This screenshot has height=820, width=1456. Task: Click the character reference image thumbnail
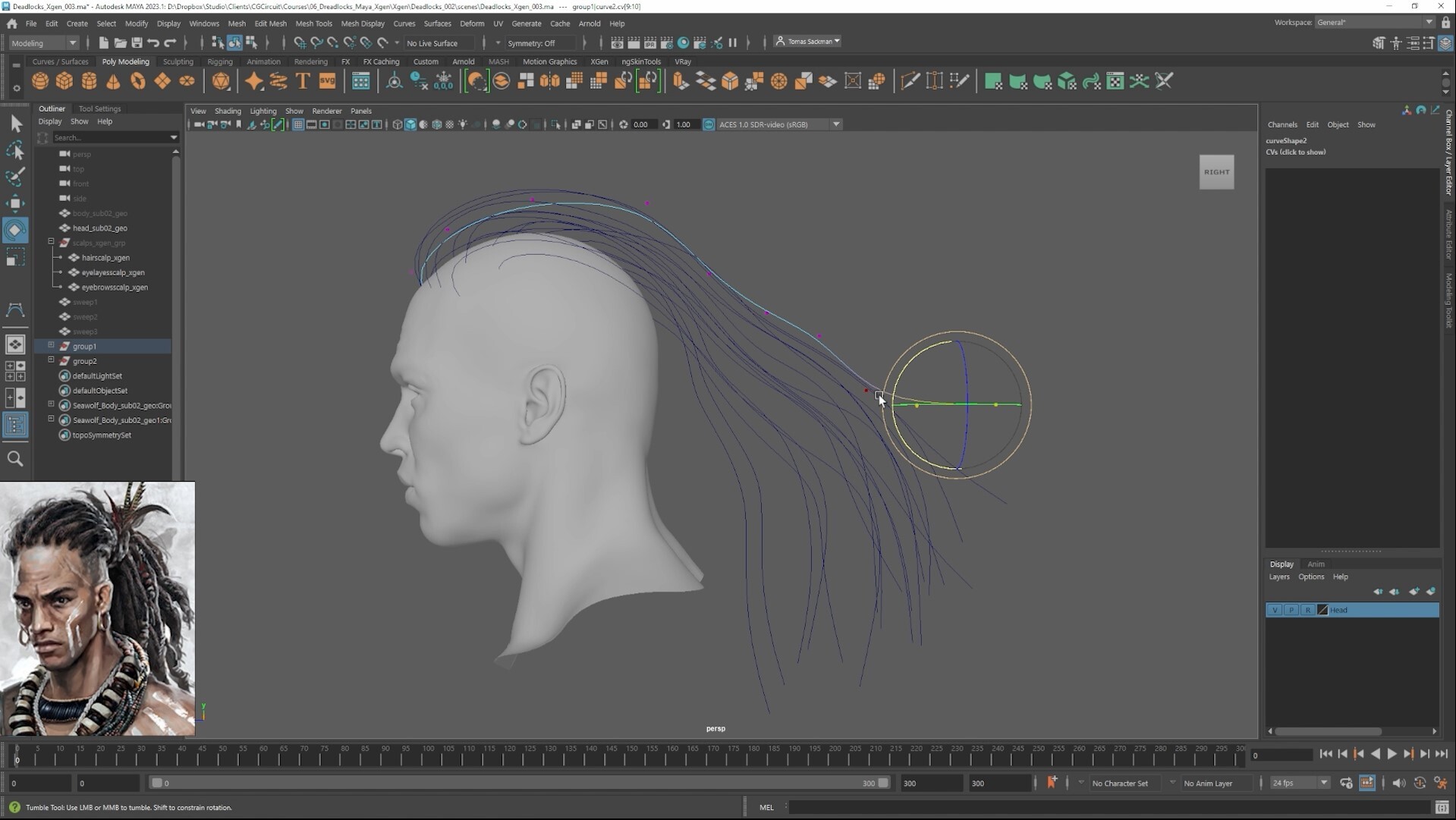point(97,607)
